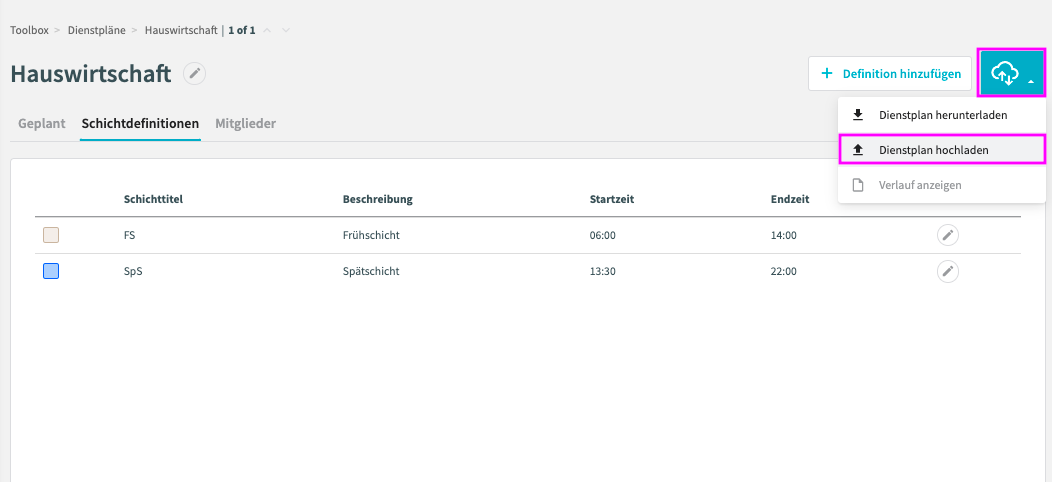Click the upload icon beside Dienstplan hochladen
1052x482 pixels.
pos(857,150)
